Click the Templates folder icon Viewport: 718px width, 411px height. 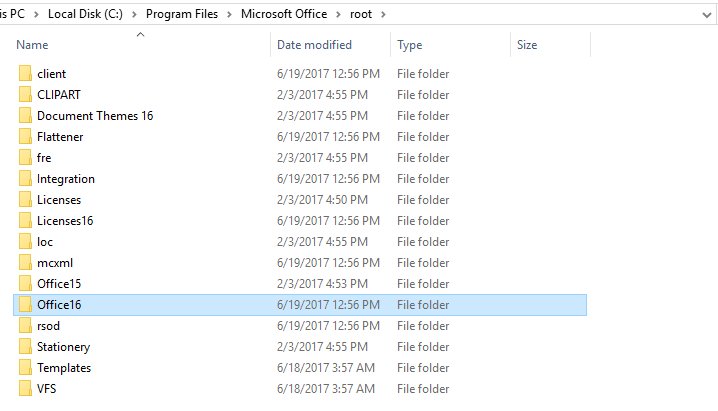(x=26, y=368)
